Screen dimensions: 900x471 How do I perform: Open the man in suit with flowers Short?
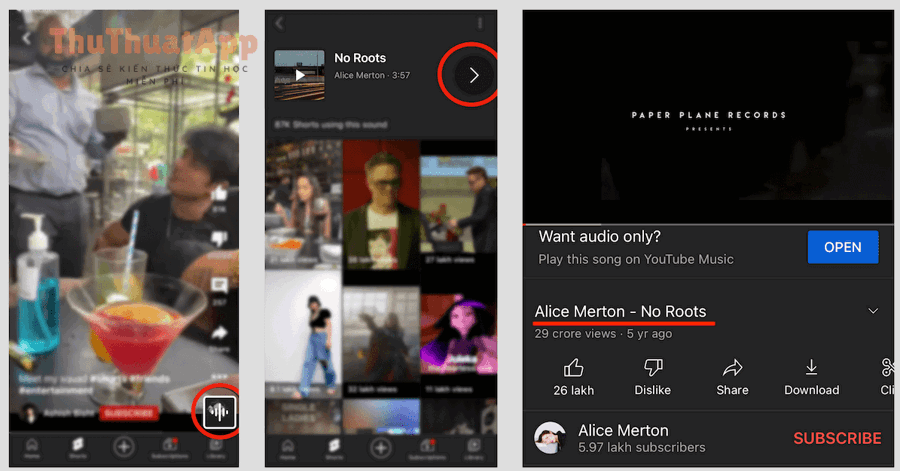tap(459, 204)
